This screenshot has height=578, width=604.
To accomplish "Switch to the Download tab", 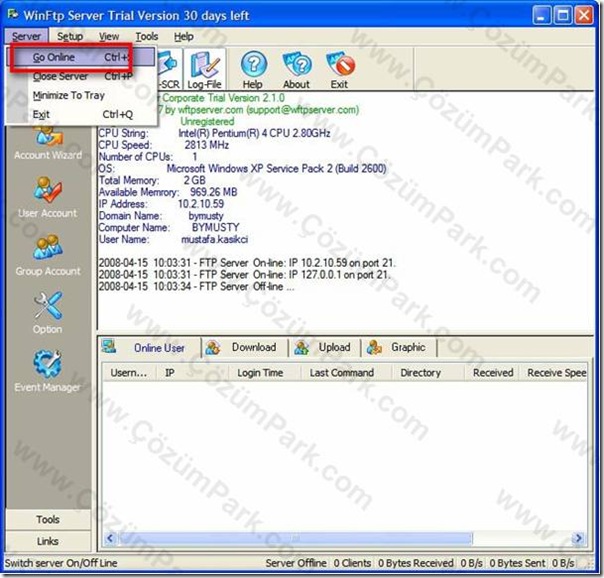I will 245,347.
